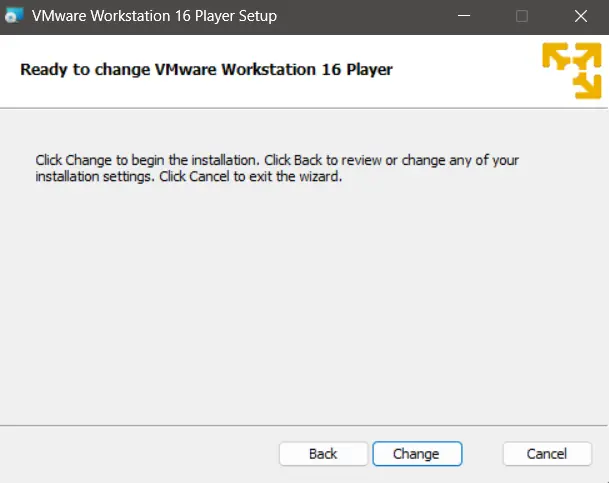
Task: Click the empty gray area of the wizard body
Action: point(300,300)
